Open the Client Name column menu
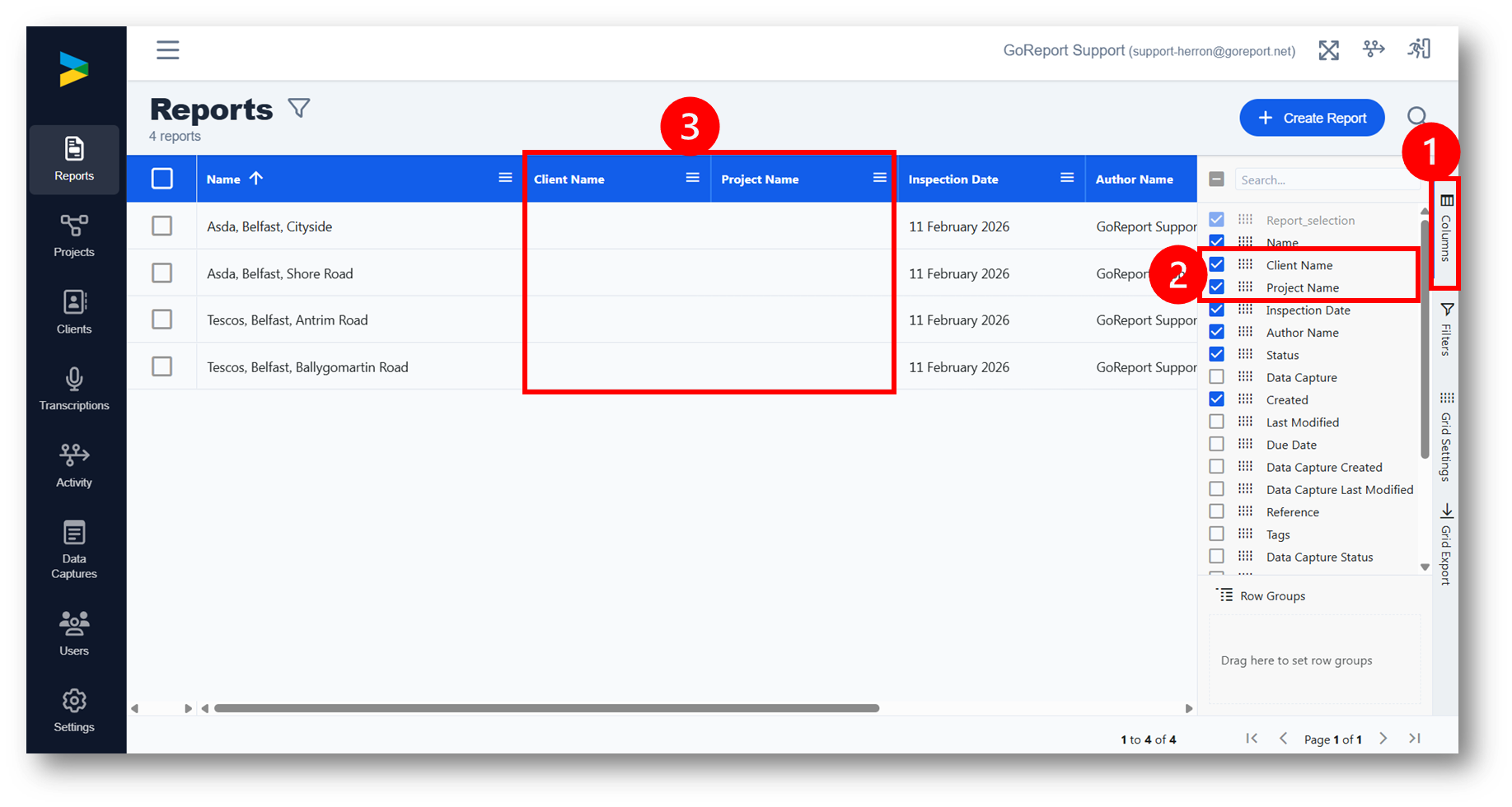Viewport: 1512px width, 807px height. 693,178
